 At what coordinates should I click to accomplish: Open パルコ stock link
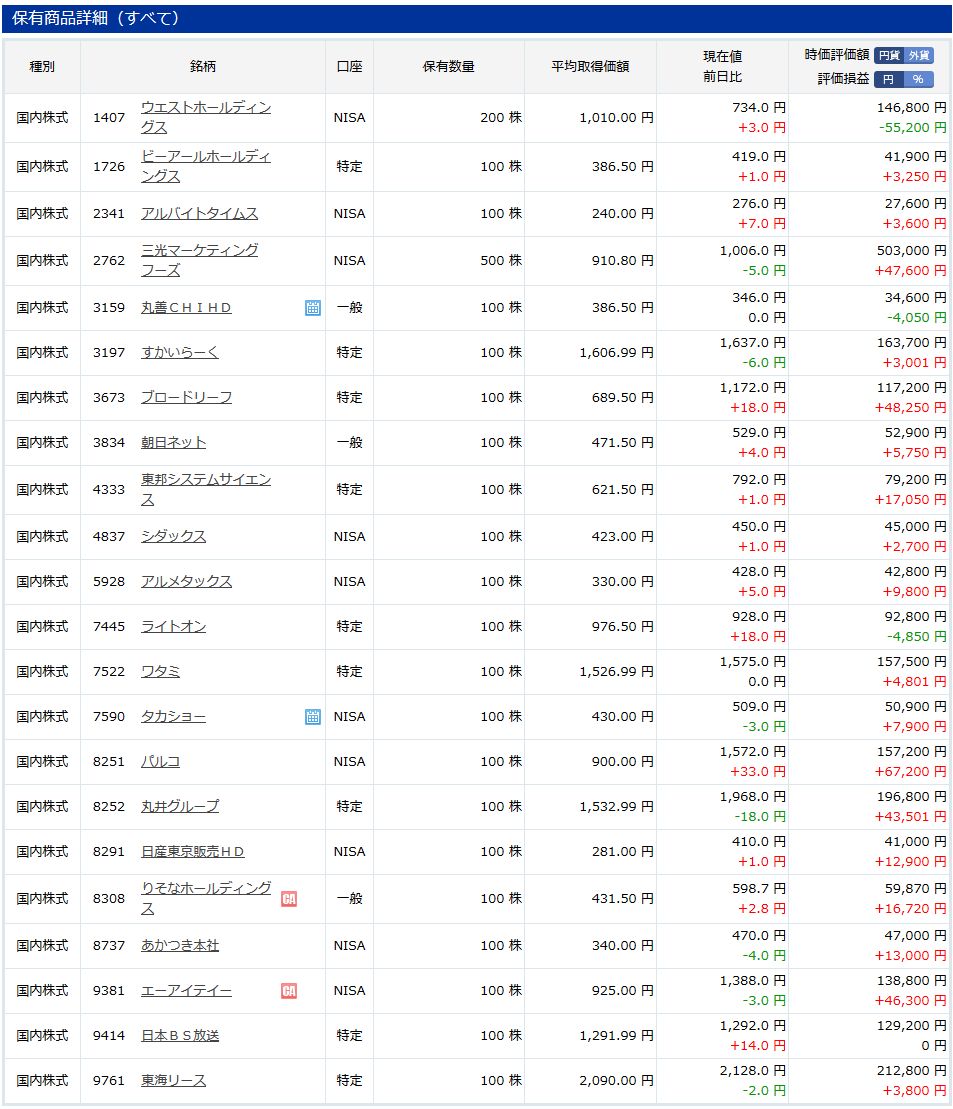[x=161, y=762]
